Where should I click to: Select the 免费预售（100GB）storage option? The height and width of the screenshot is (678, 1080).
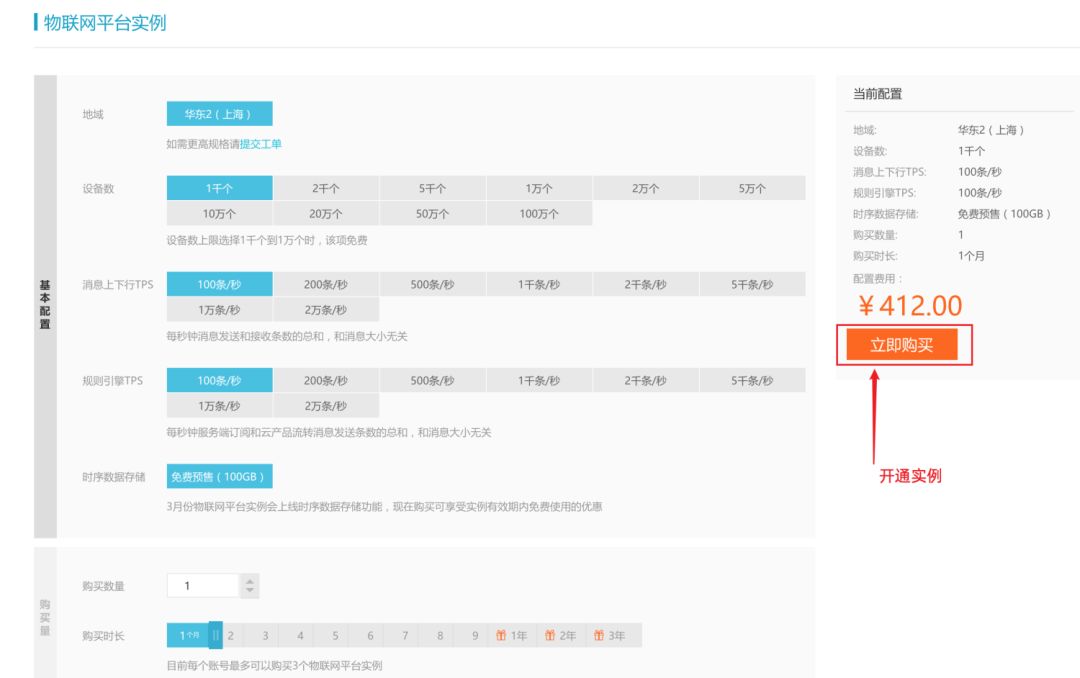pyautogui.click(x=220, y=476)
